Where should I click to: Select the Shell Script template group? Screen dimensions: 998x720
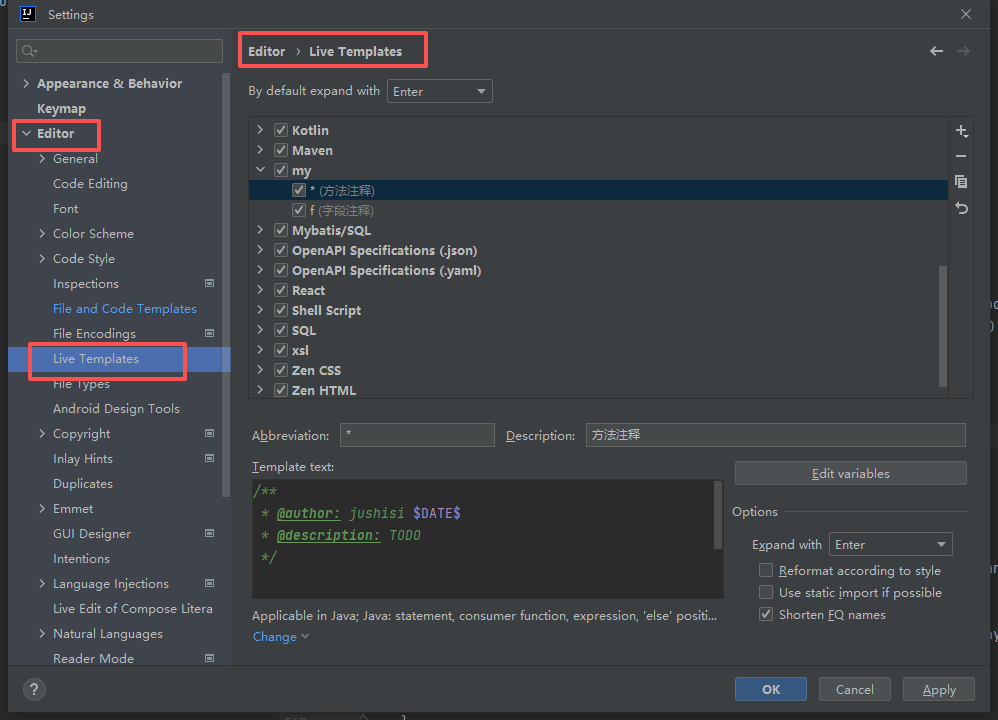coord(327,310)
